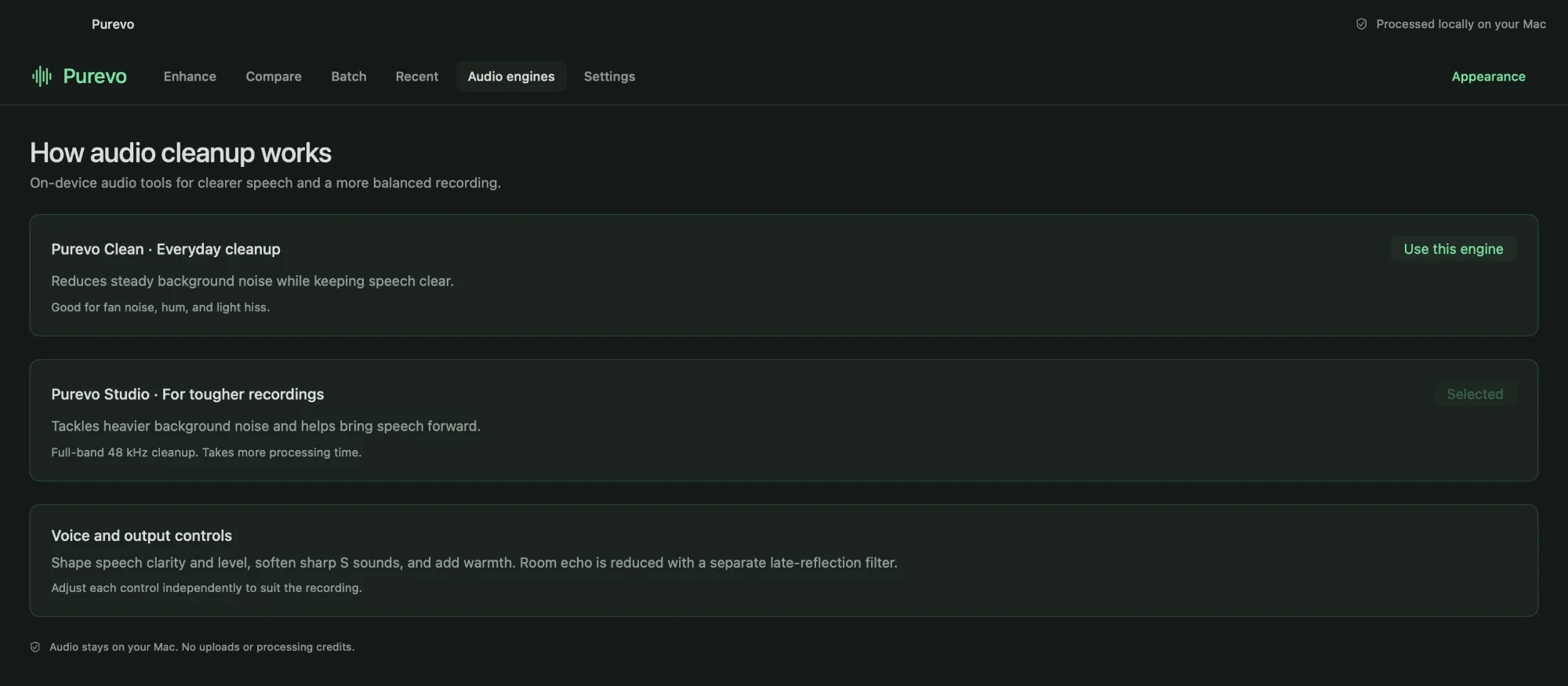
Task: Click Use this engine for Purevo Clean
Action: (x=1454, y=249)
